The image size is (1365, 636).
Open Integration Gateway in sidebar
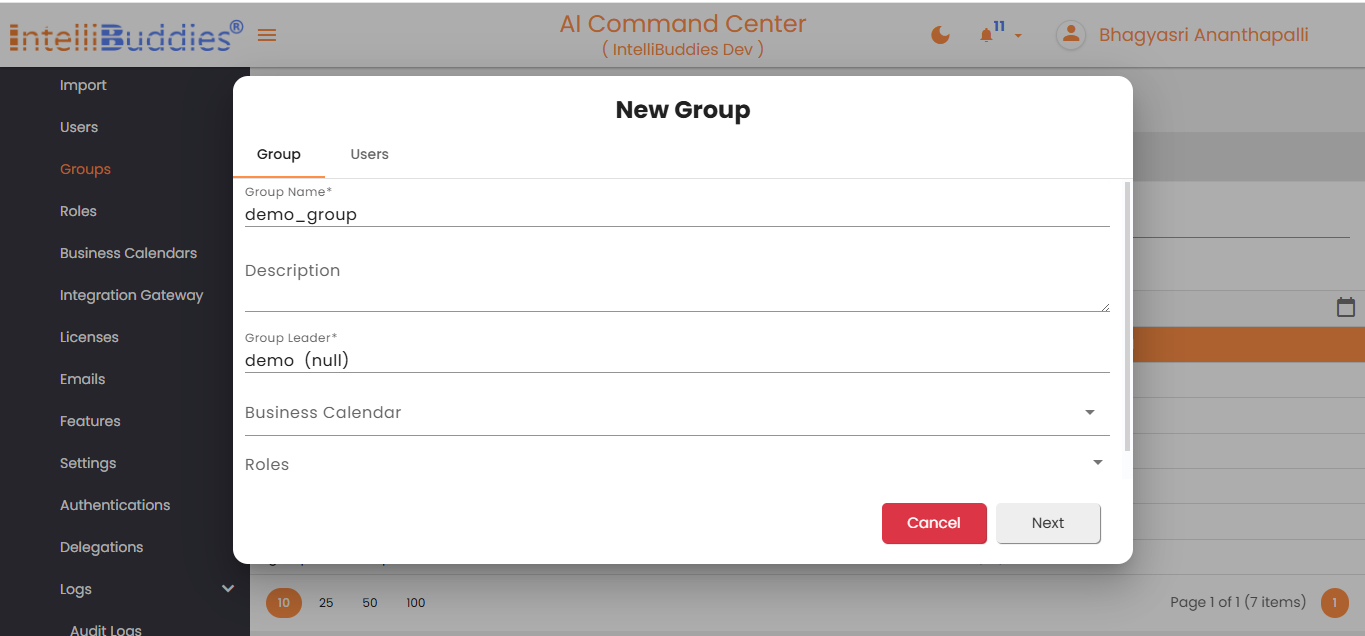(131, 295)
